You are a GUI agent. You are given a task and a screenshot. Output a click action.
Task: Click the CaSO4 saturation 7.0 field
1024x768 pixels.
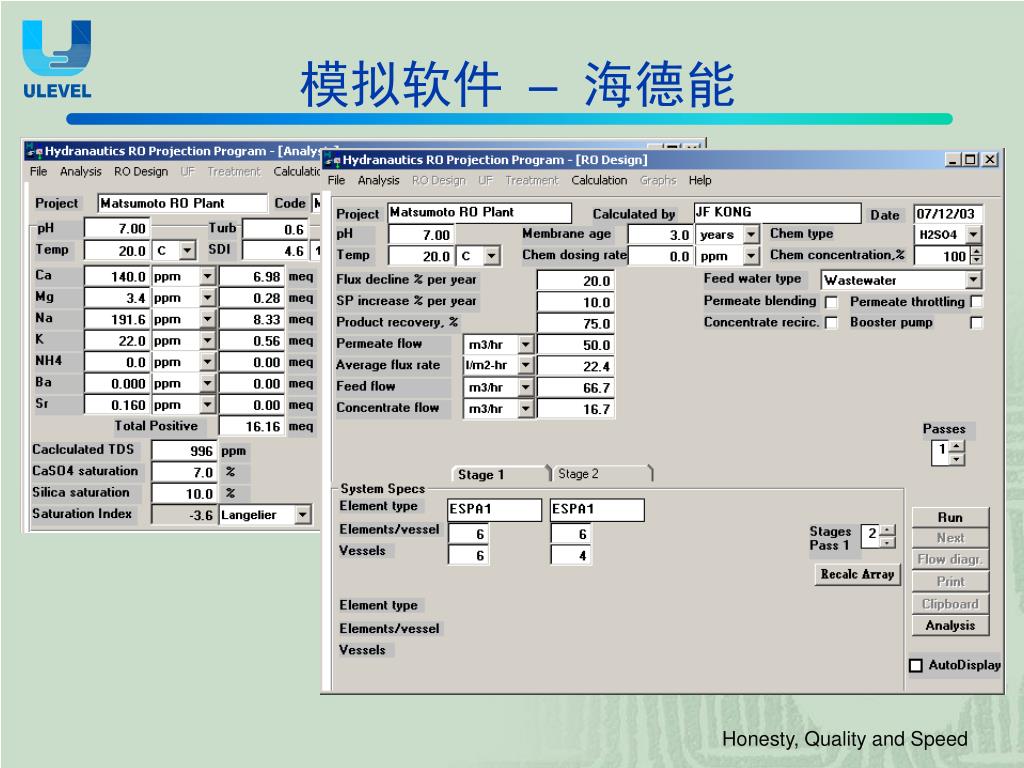pyautogui.click(x=184, y=472)
